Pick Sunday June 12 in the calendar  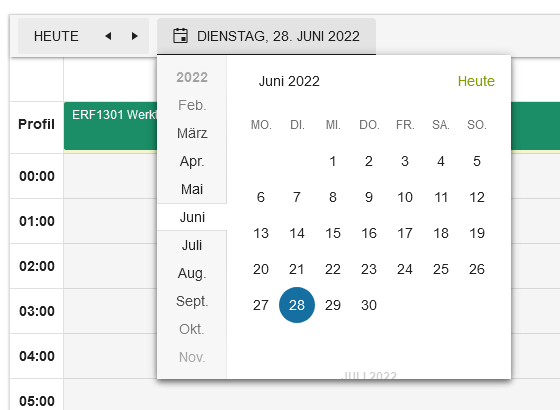click(x=477, y=197)
